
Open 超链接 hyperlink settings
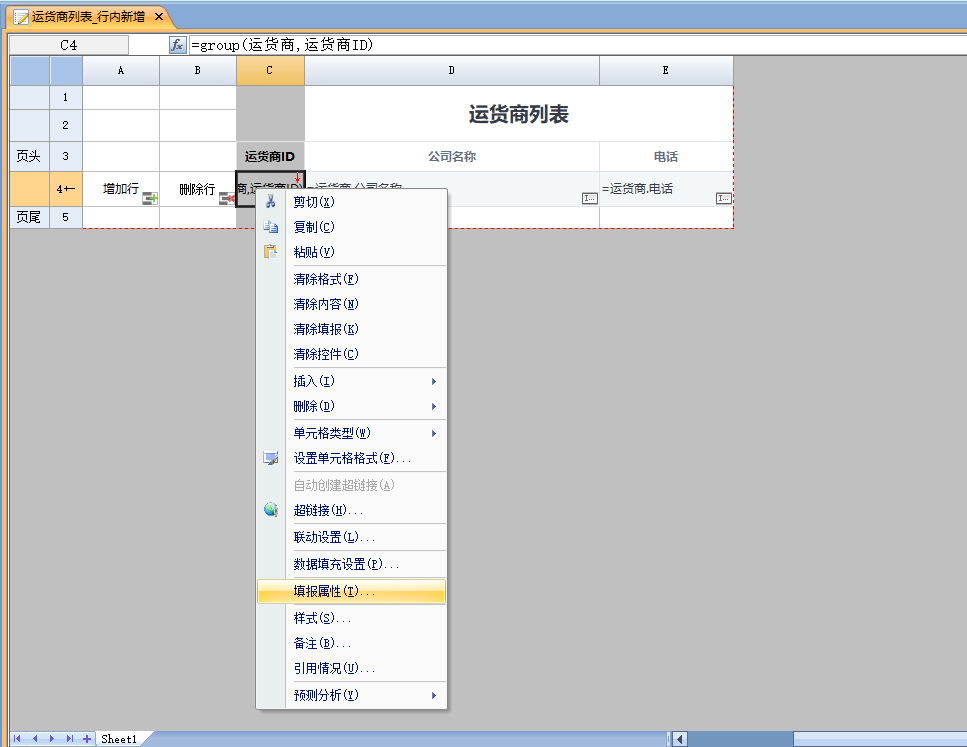pyautogui.click(x=327, y=510)
